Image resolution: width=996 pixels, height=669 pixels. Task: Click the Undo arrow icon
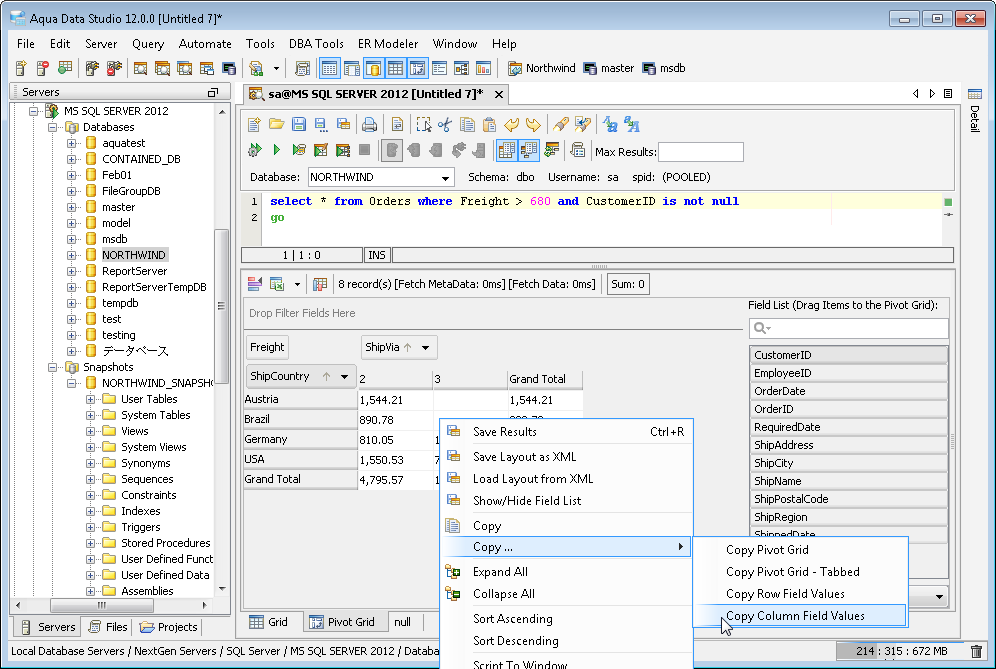512,125
